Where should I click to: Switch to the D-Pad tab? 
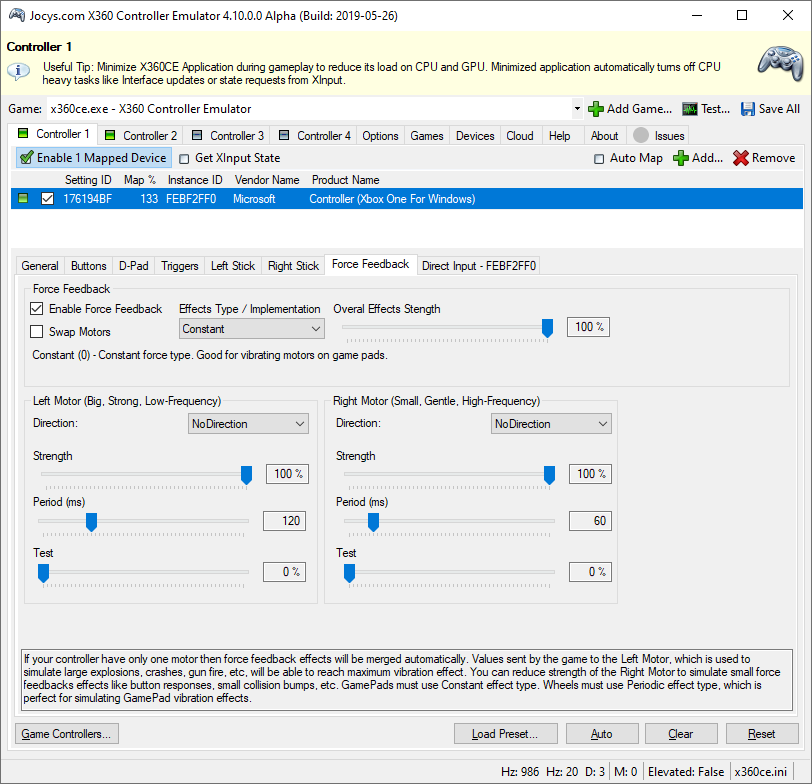point(134,266)
